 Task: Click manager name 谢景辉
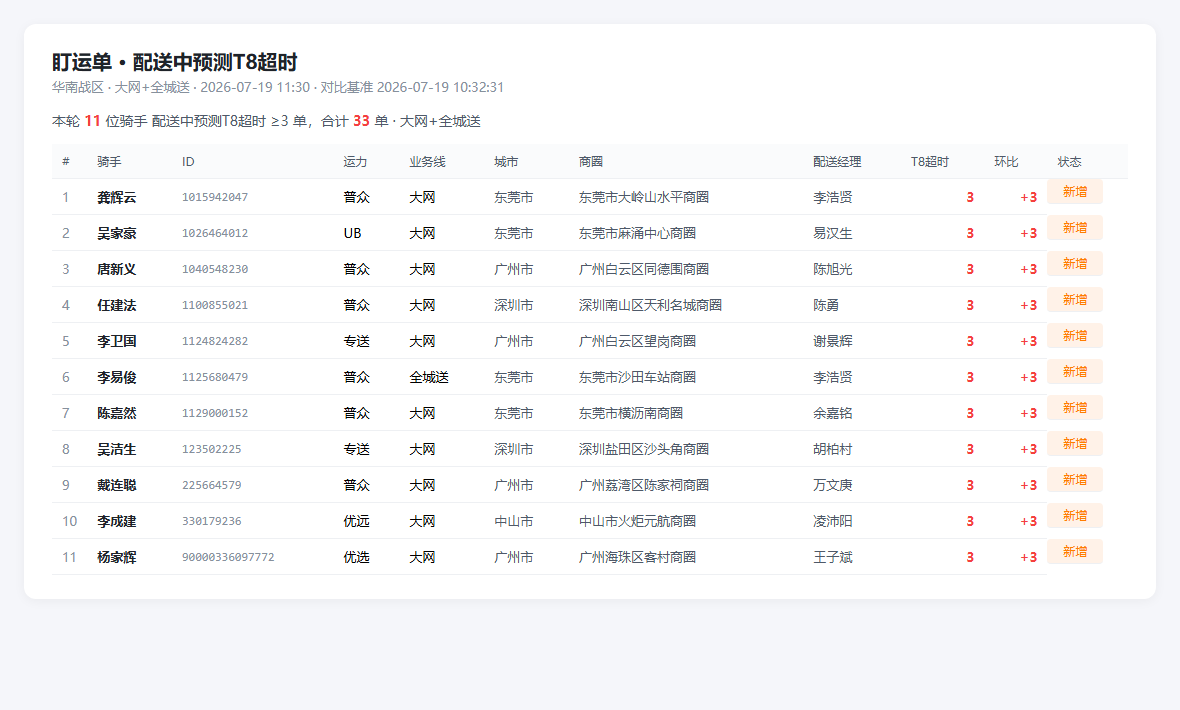point(832,341)
